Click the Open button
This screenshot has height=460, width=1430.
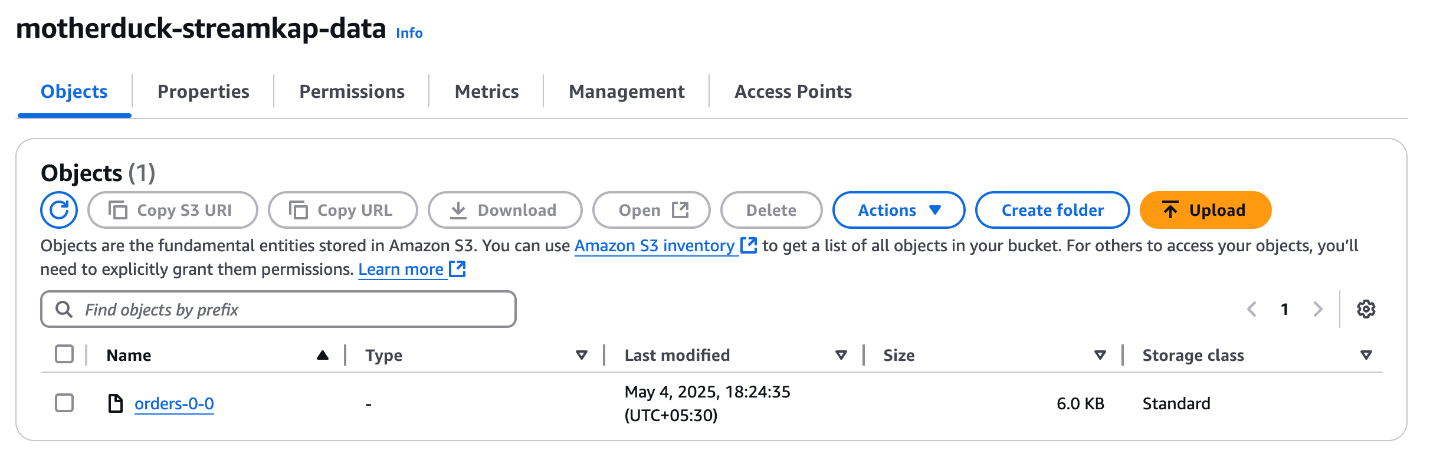click(651, 210)
